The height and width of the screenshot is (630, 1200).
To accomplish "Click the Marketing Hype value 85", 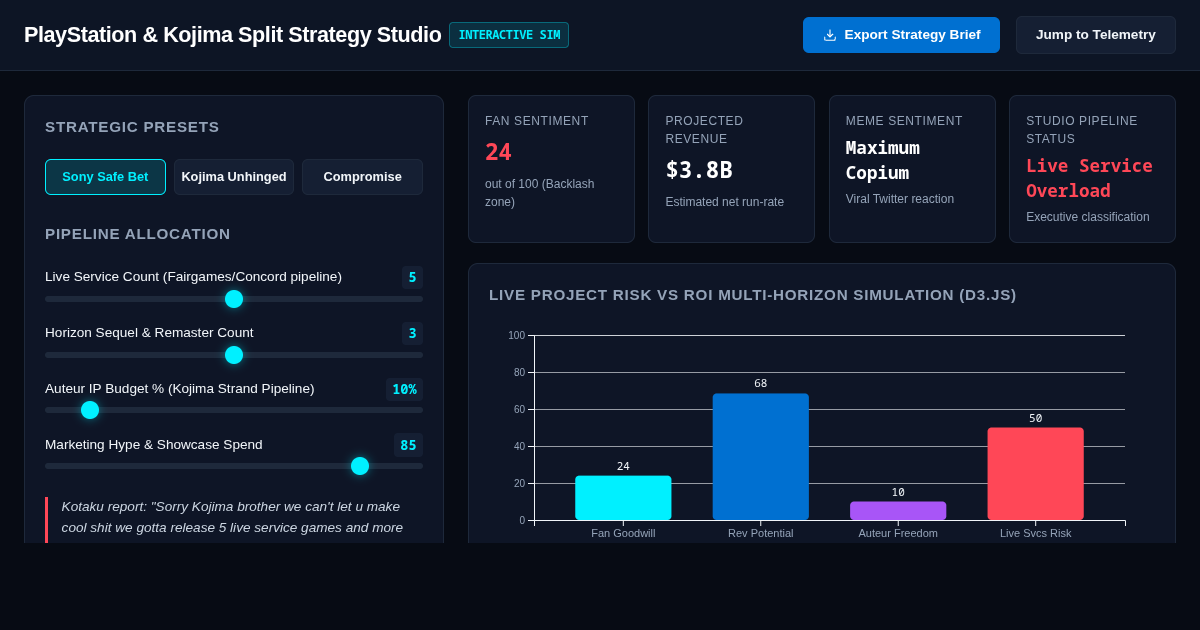I will [x=408, y=445].
